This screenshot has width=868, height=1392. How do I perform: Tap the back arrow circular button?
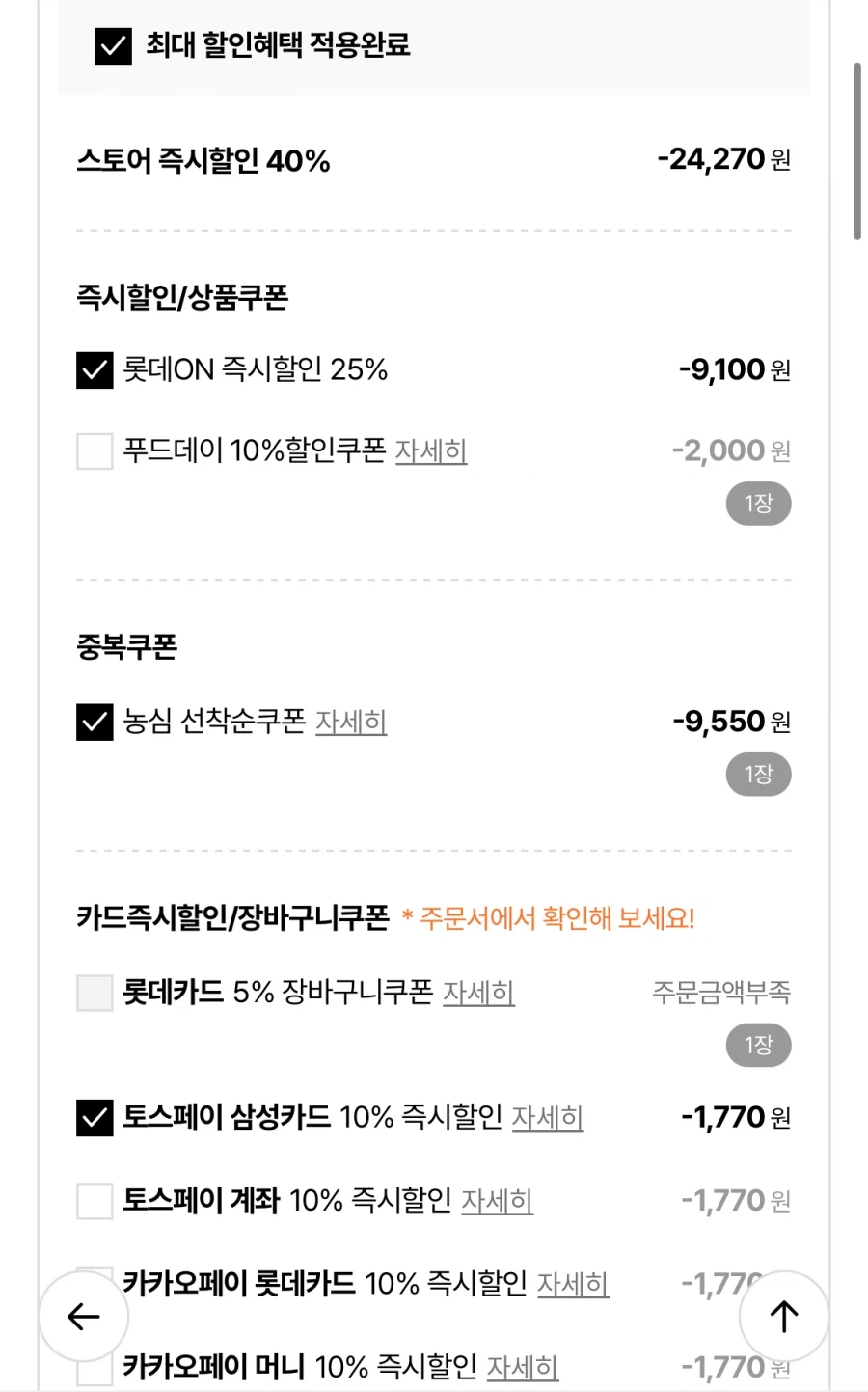83,1316
